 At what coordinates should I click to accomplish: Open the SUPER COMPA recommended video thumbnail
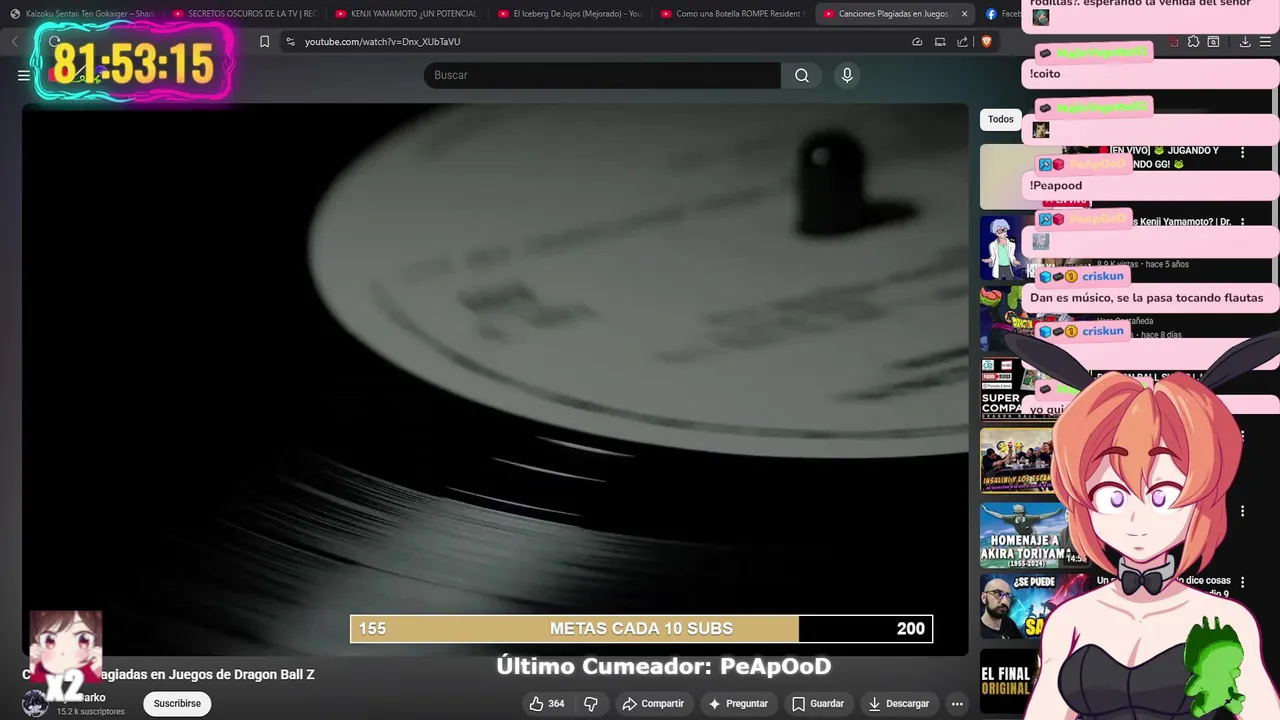(1002, 390)
